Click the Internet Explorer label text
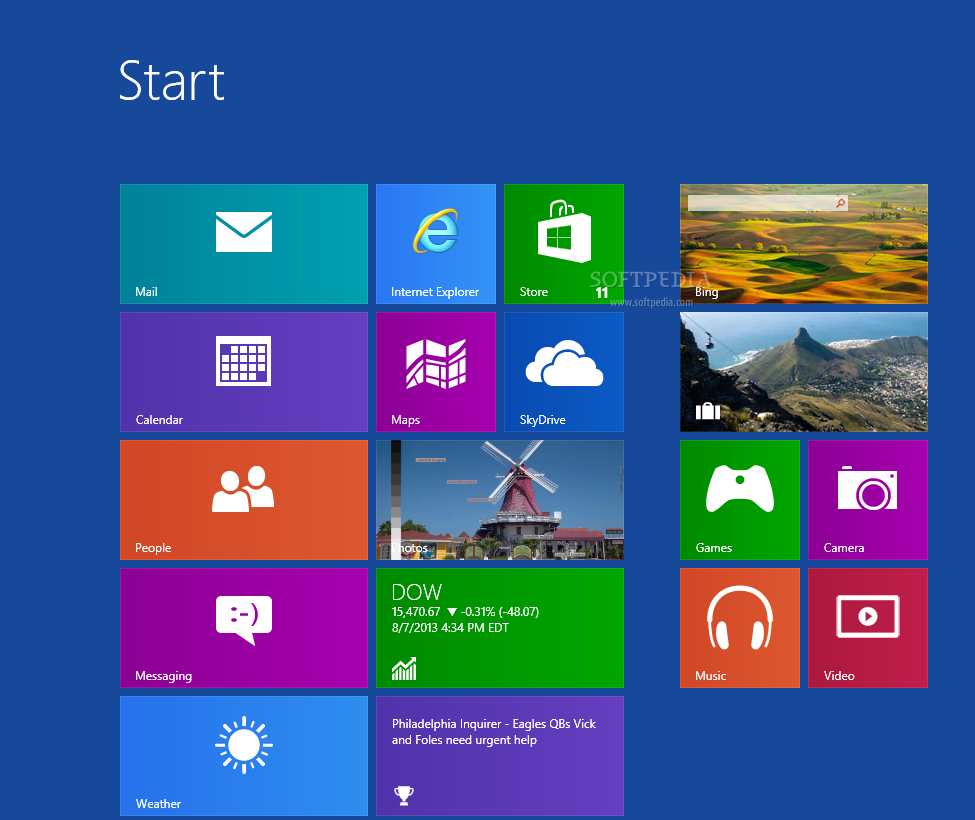This screenshot has height=820, width=975. 435,292
